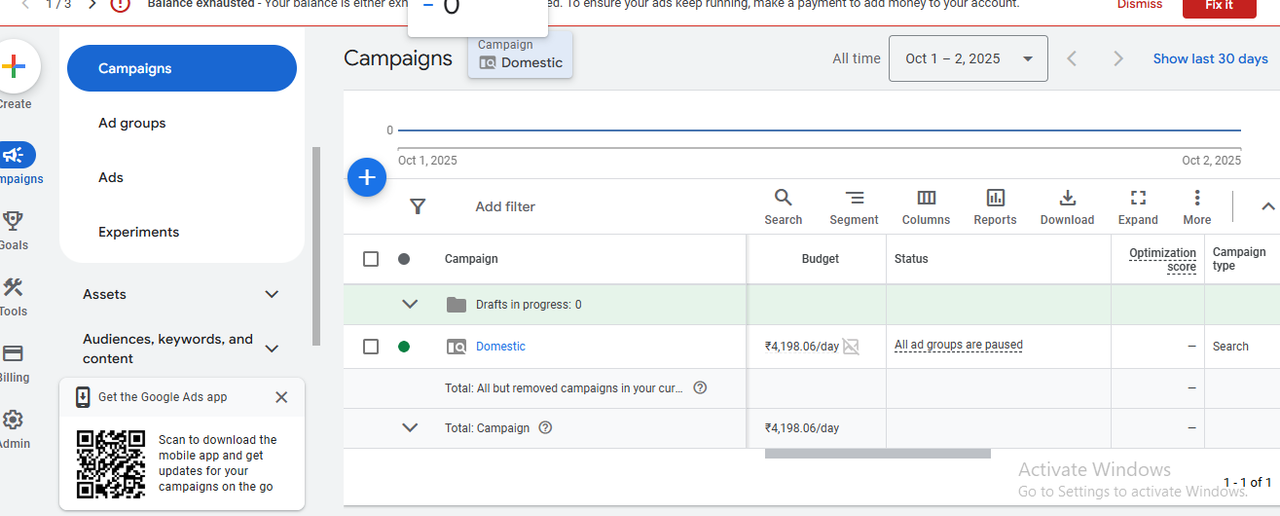Click the filter funnel icon
This screenshot has width=1280, height=516.
[418, 206]
